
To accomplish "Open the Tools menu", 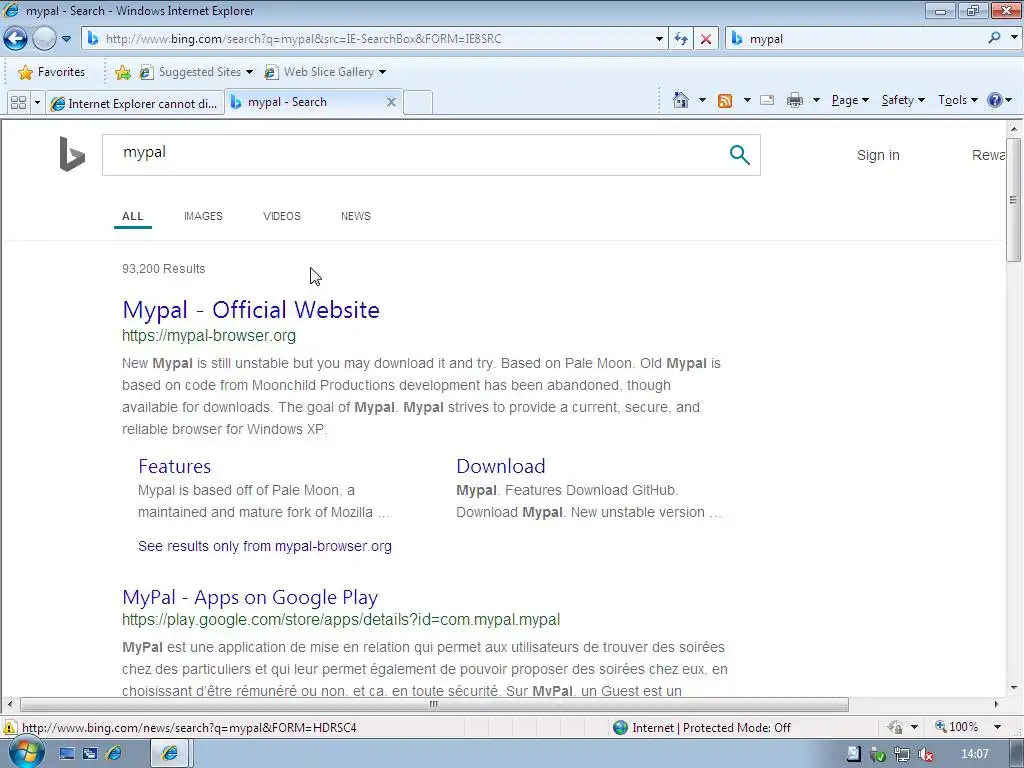I will point(958,100).
